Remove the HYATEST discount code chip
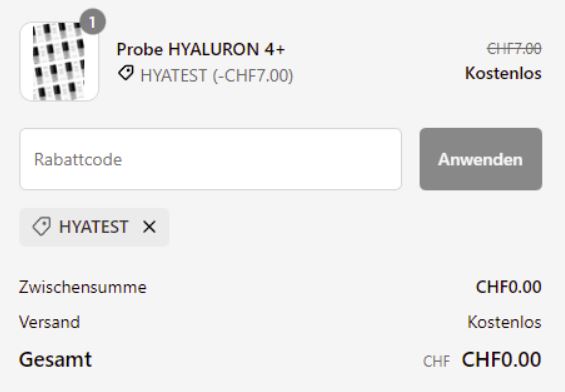 pos(149,227)
